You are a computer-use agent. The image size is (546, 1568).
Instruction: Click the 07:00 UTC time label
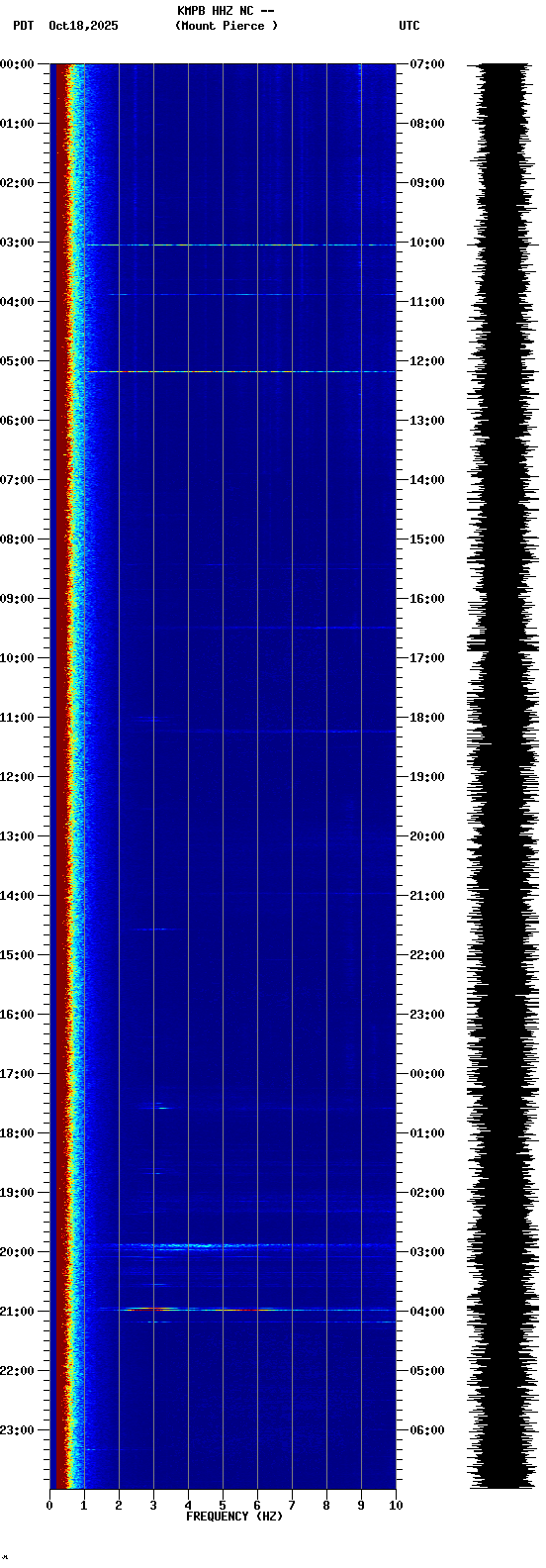427,64
